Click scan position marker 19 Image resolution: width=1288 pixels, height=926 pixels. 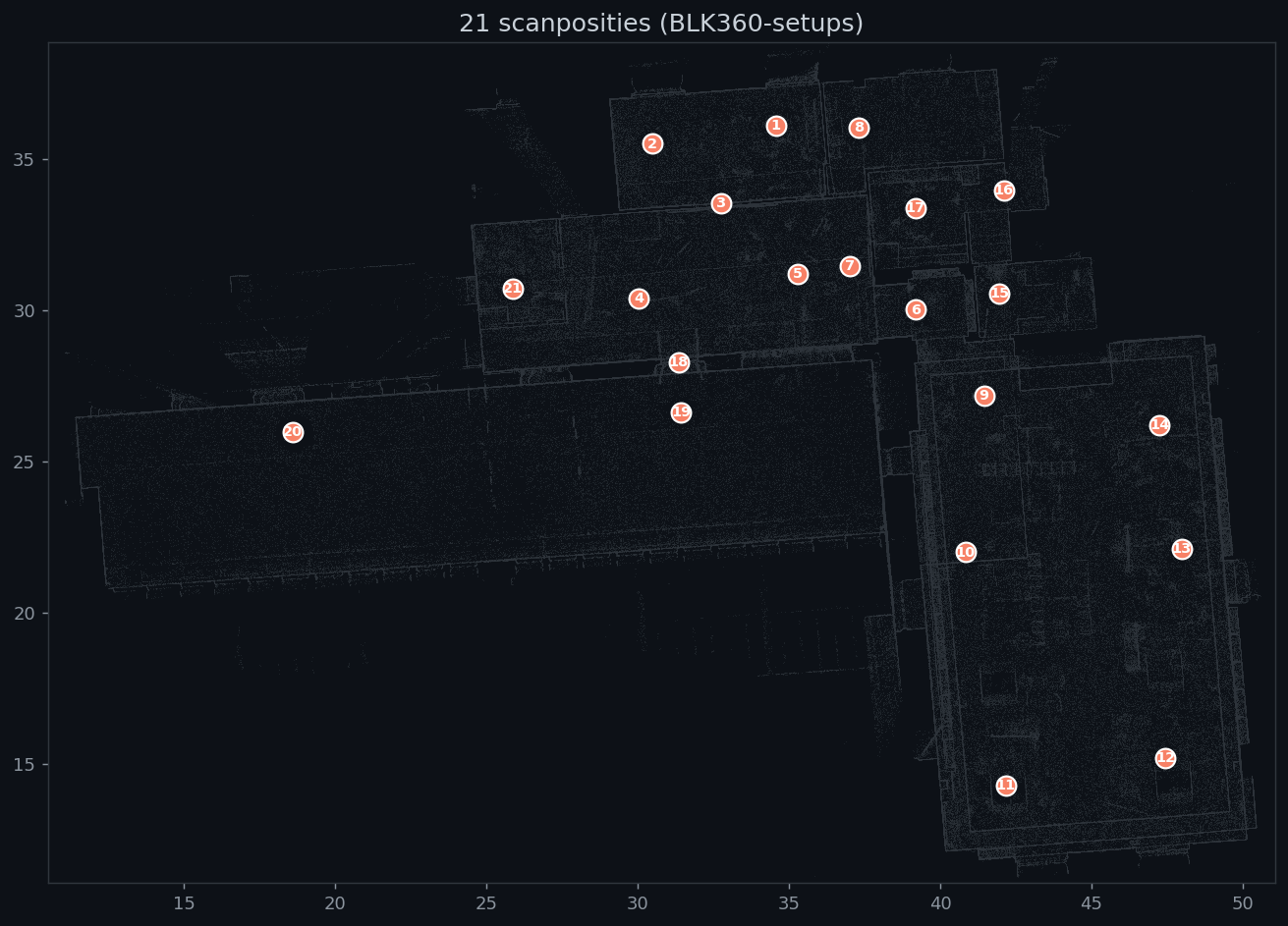coord(681,412)
